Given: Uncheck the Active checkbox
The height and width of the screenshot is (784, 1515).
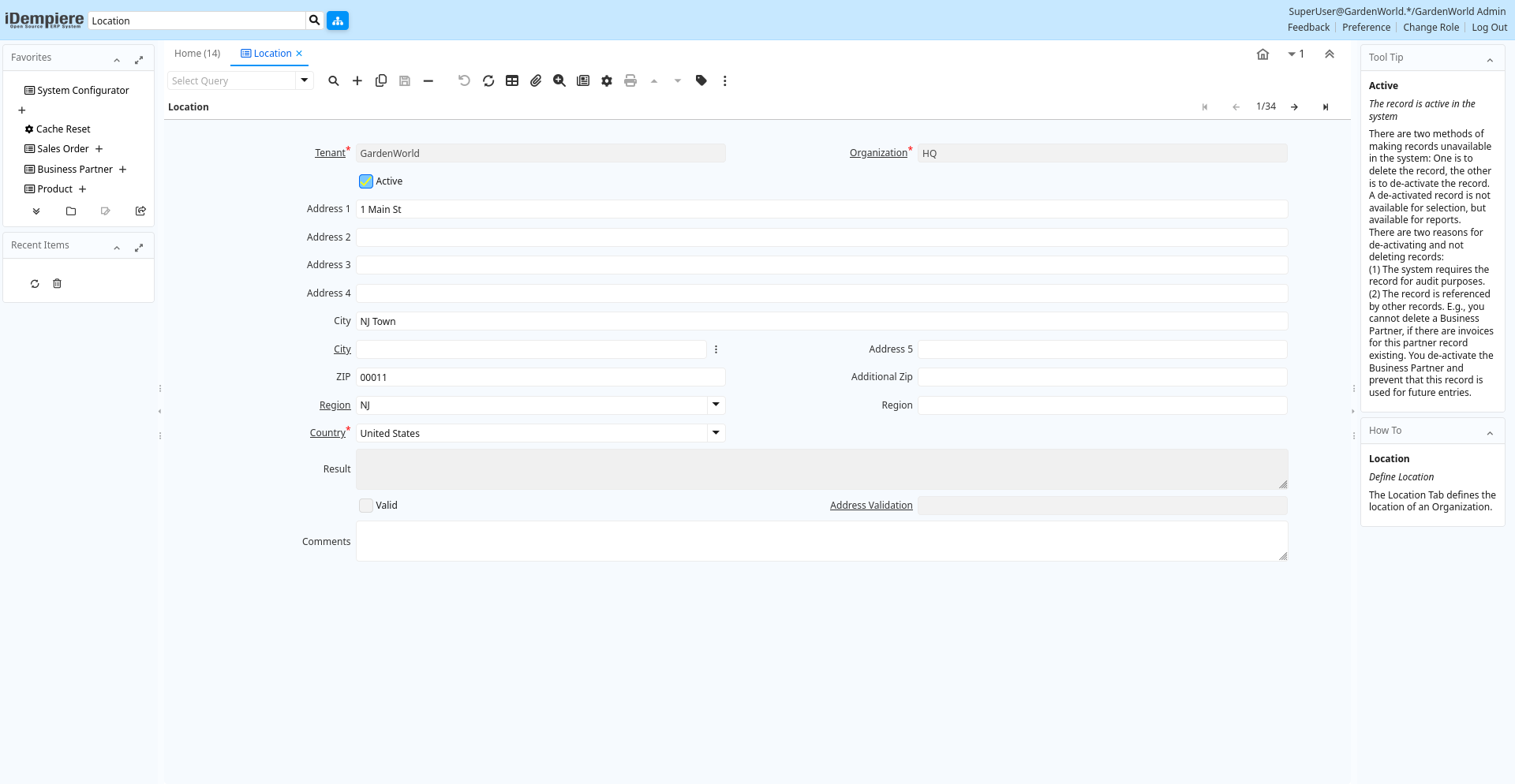Looking at the screenshot, I should [x=366, y=181].
